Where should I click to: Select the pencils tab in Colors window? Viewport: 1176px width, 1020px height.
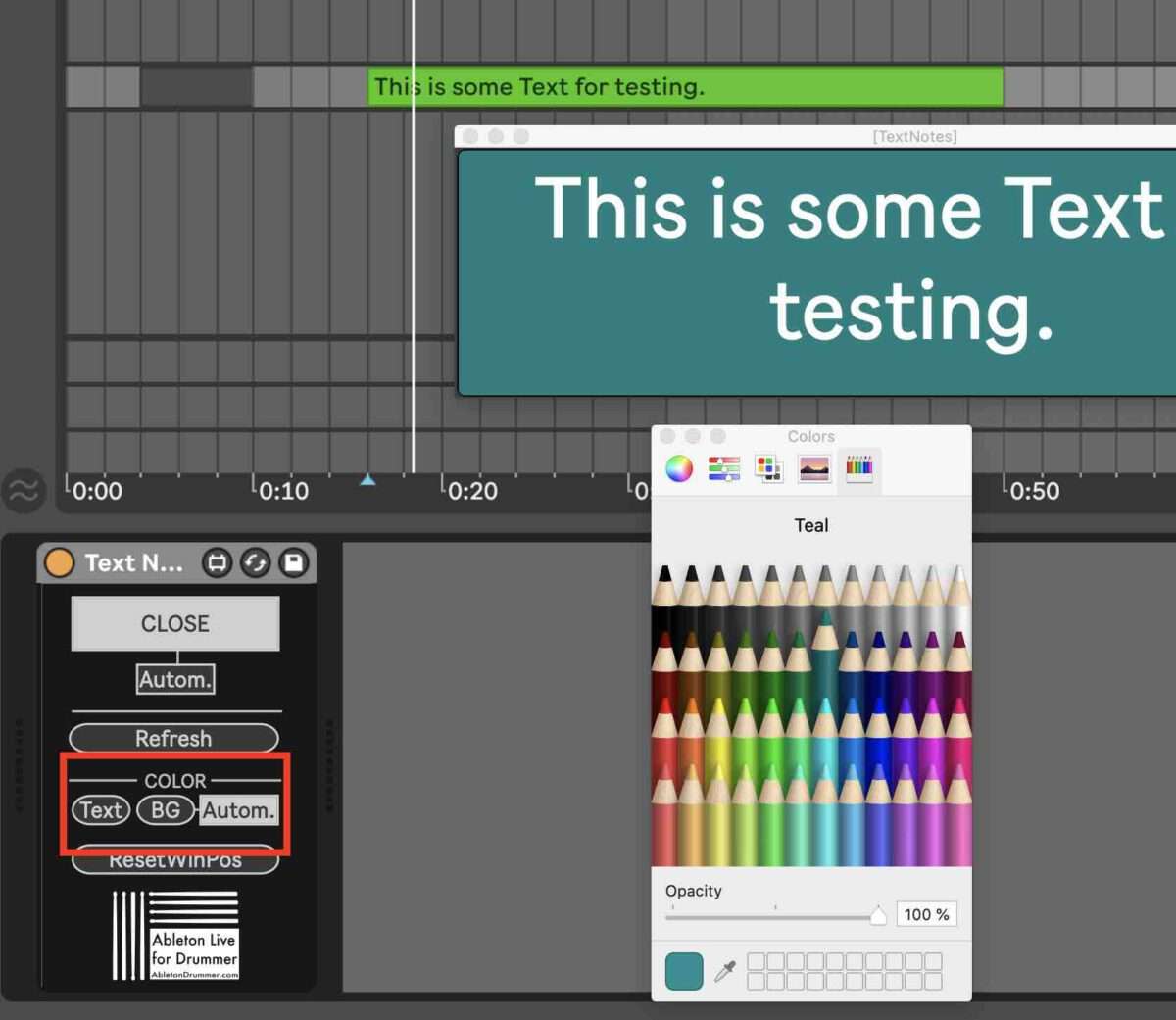point(859,468)
